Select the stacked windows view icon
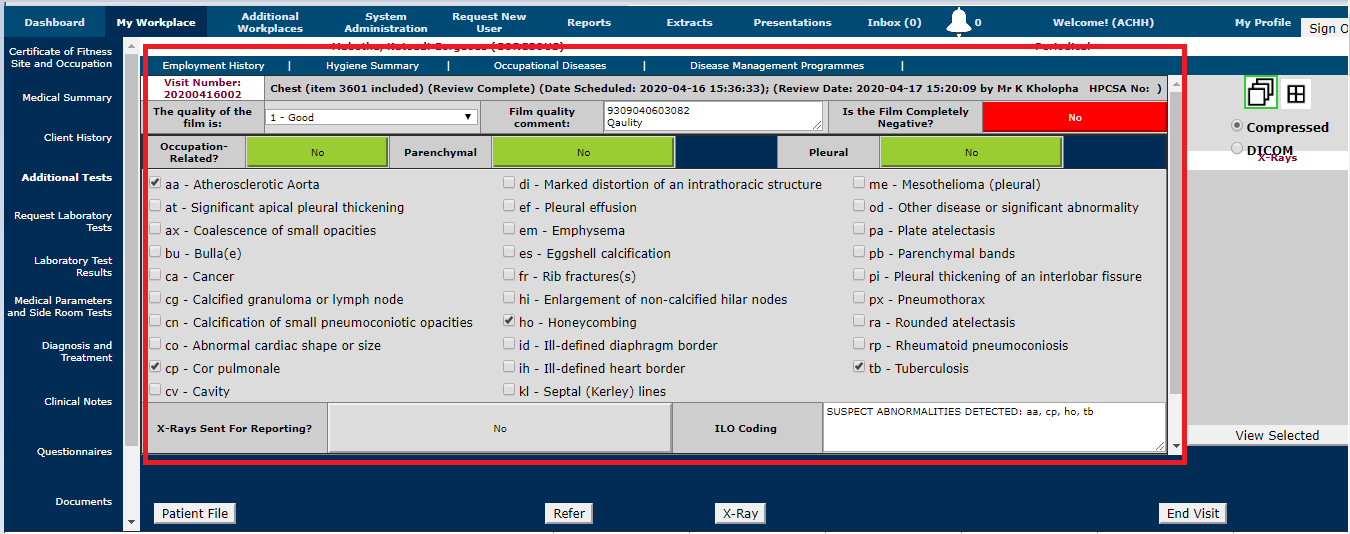 tap(1261, 93)
